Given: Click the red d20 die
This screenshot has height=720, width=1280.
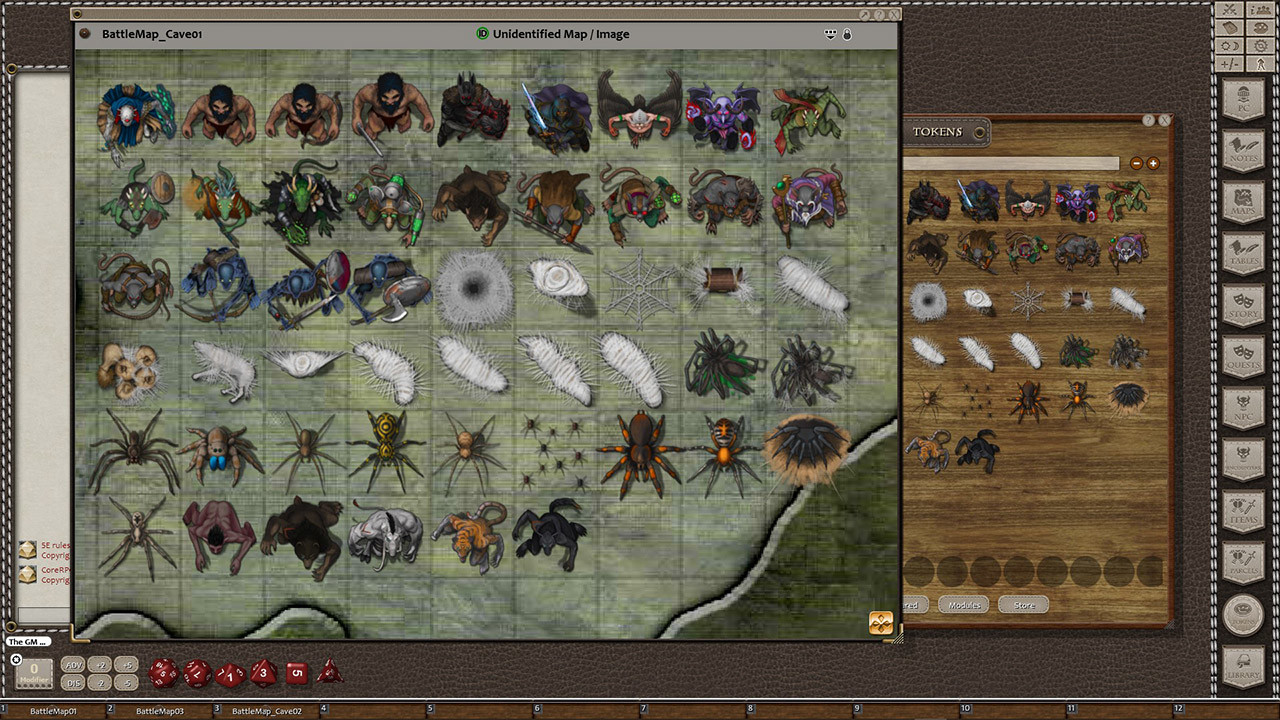Looking at the screenshot, I should (x=164, y=672).
